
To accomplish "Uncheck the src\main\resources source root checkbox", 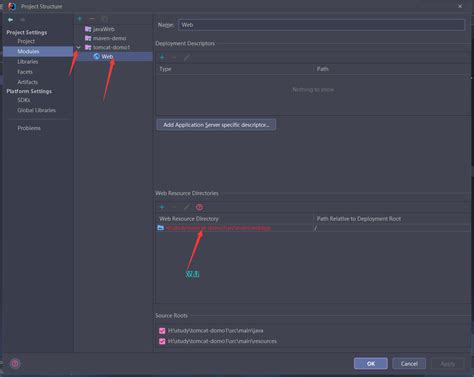I will tap(162, 341).
